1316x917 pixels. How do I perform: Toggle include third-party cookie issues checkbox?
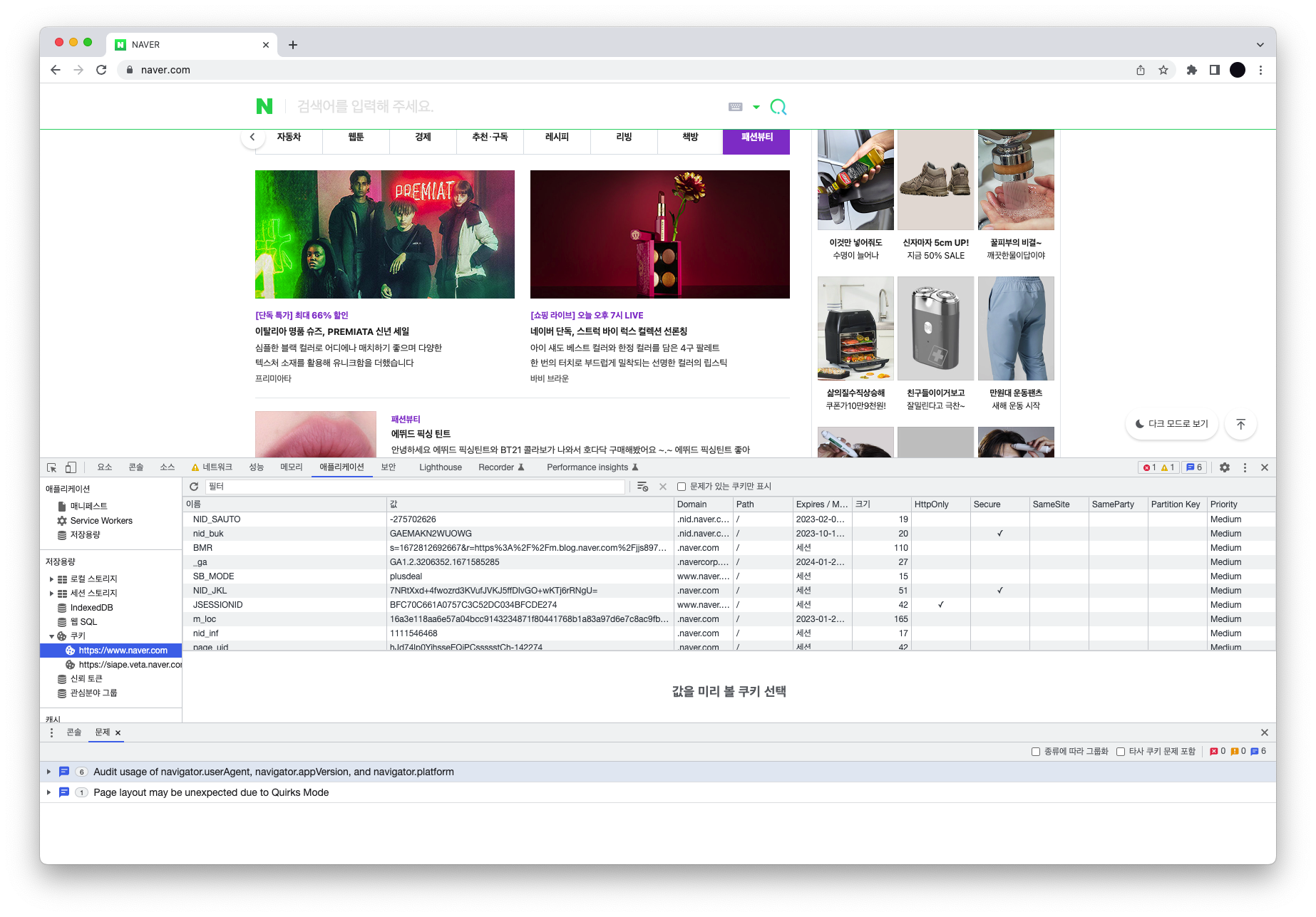pyautogui.click(x=1121, y=752)
